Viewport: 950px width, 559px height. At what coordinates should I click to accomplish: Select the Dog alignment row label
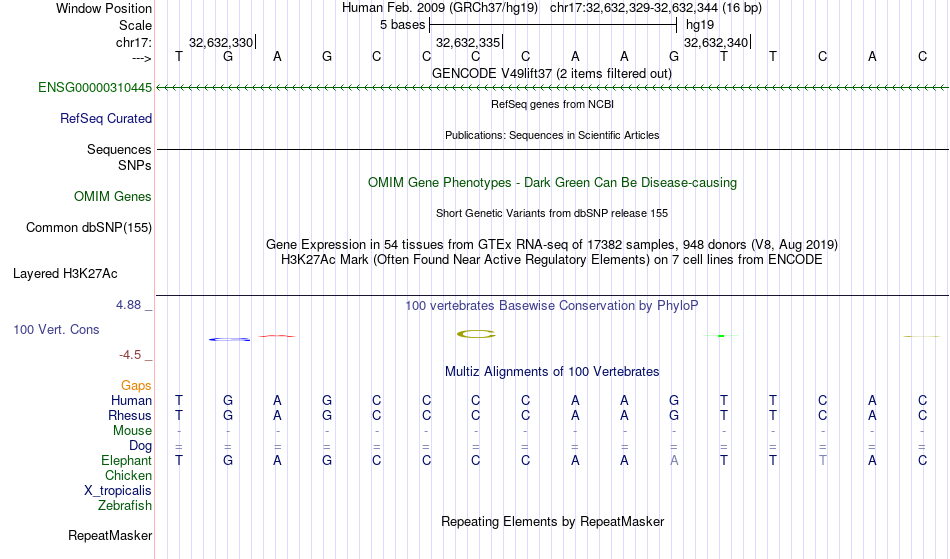[x=140, y=446]
